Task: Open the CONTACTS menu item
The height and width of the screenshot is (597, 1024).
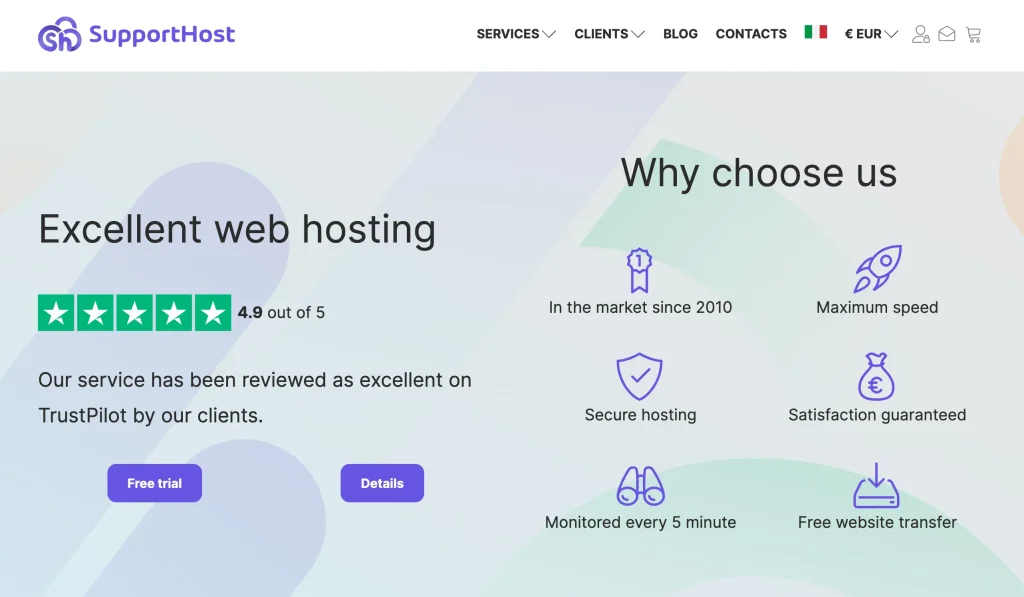Action: coord(751,34)
